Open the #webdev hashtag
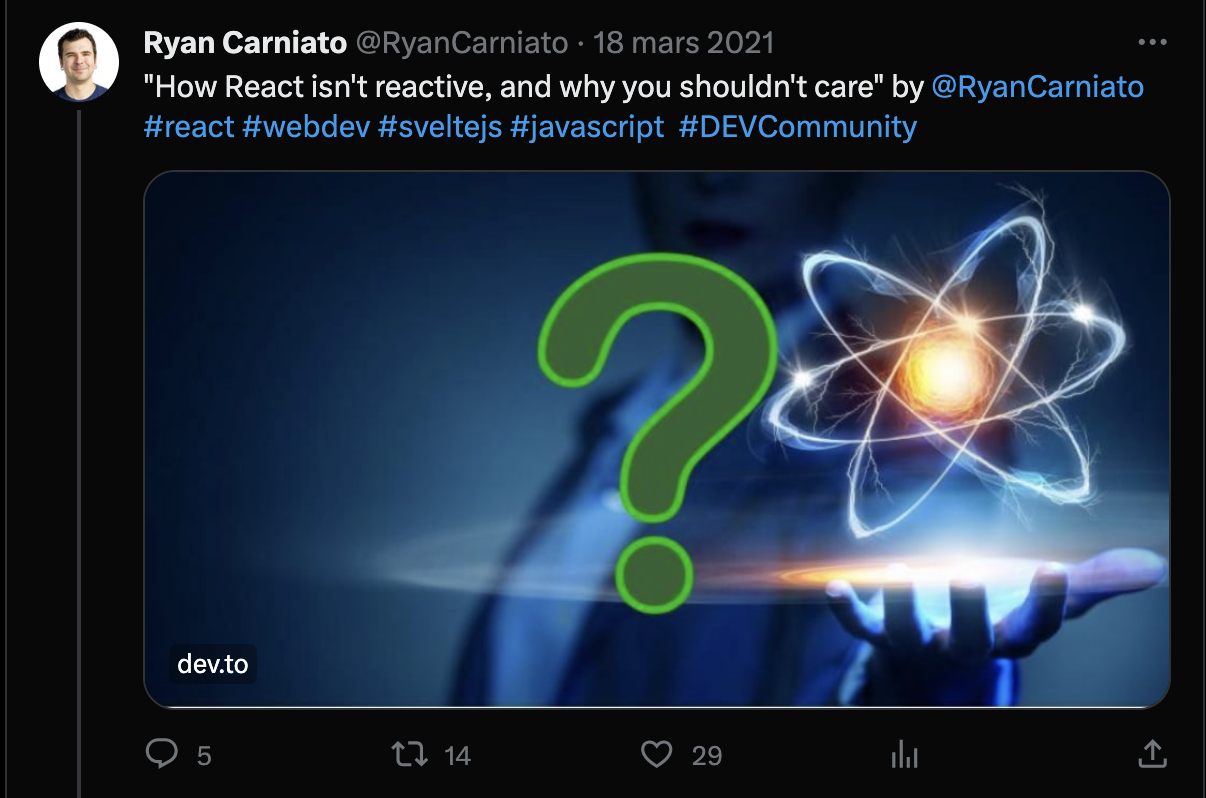 (x=306, y=127)
